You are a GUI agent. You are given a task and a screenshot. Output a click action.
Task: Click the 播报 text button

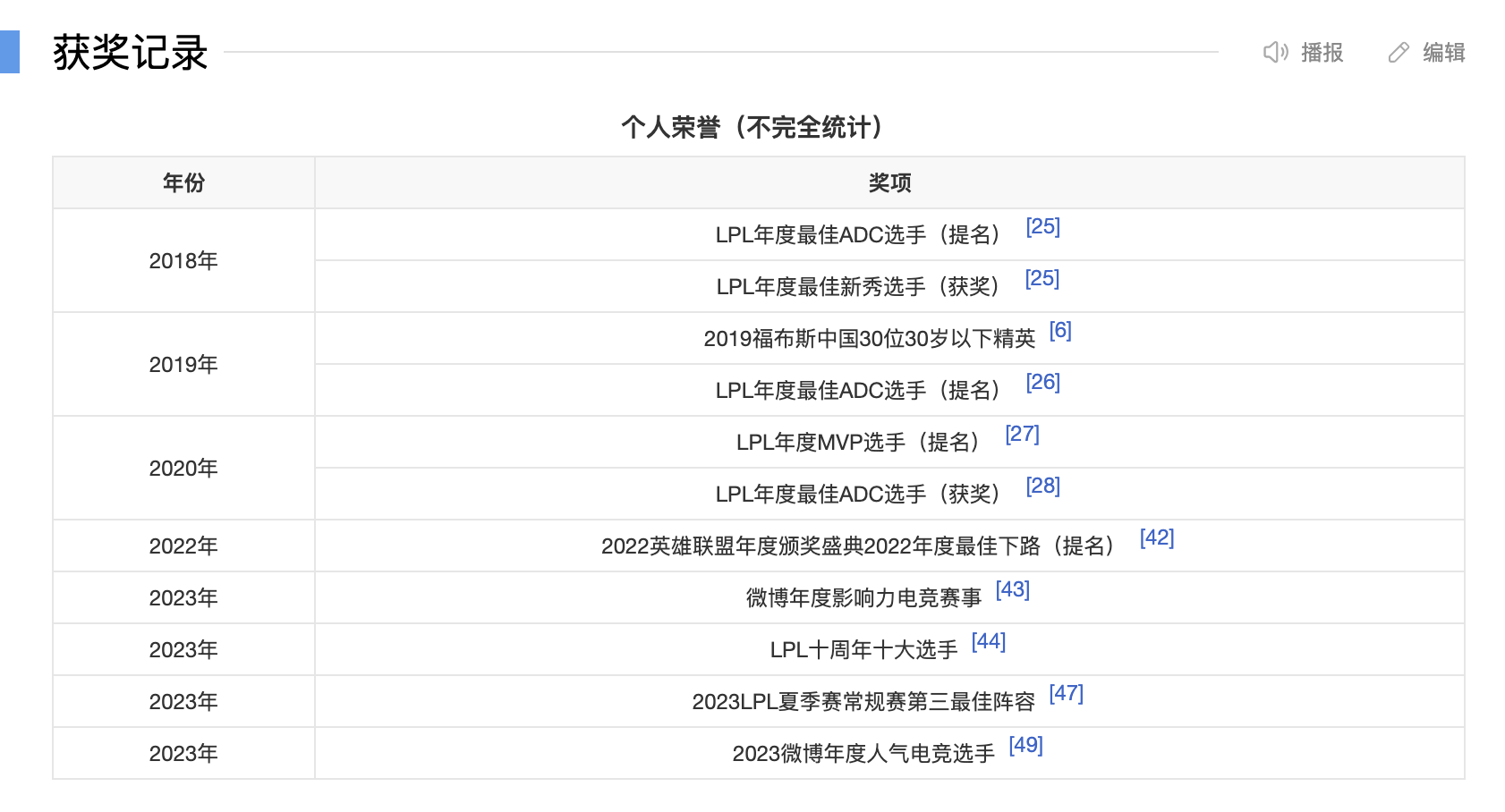click(1322, 53)
